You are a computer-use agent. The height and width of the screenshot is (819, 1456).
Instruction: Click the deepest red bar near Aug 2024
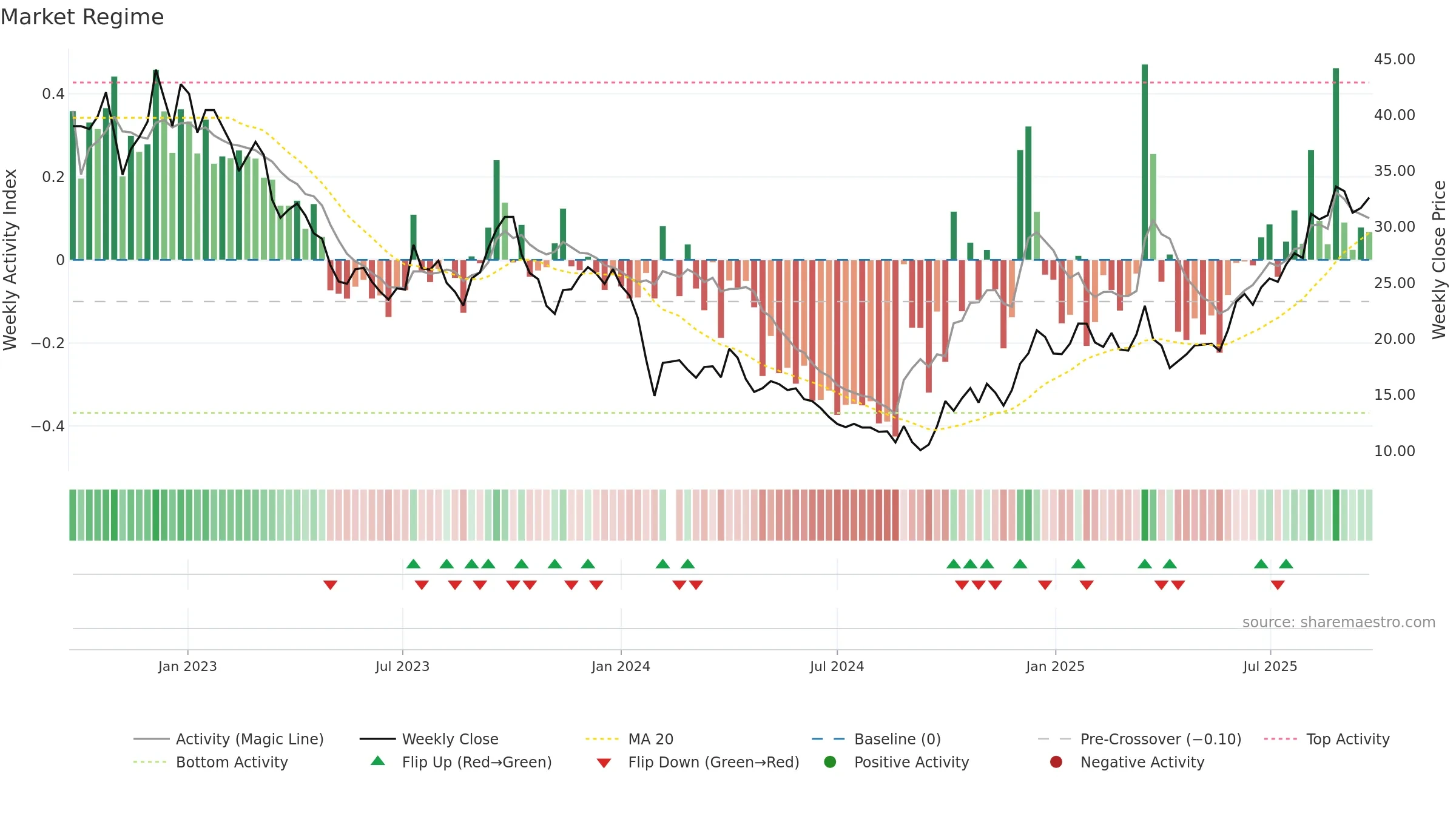tap(895, 348)
